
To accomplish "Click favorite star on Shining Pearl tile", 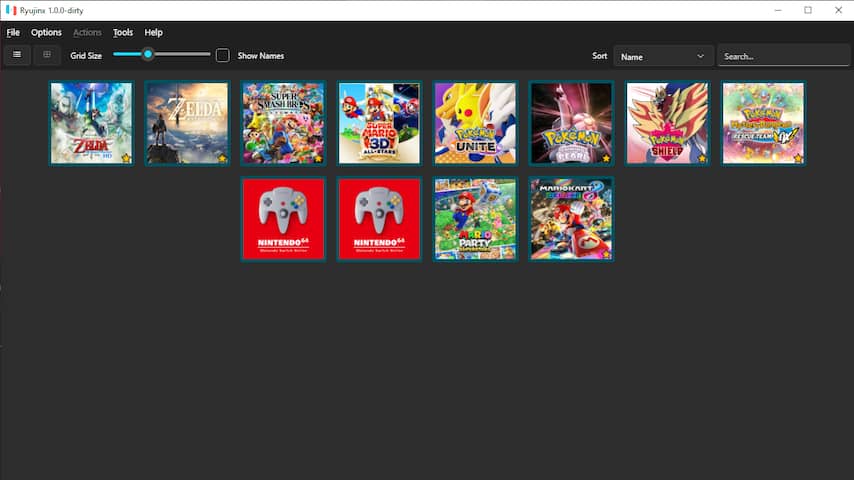I will 606,159.
